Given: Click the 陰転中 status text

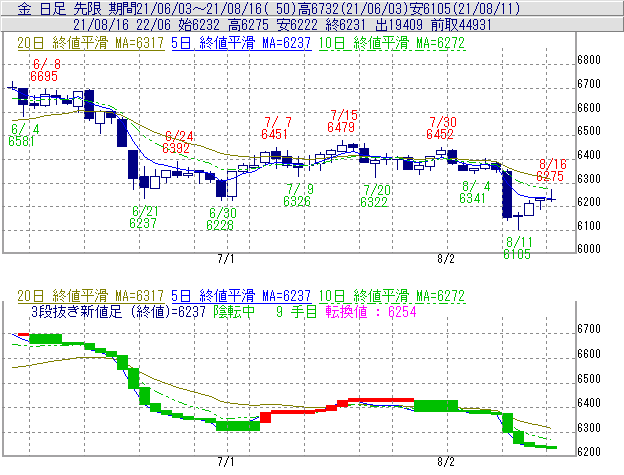Looking at the screenshot, I should coord(234,311).
